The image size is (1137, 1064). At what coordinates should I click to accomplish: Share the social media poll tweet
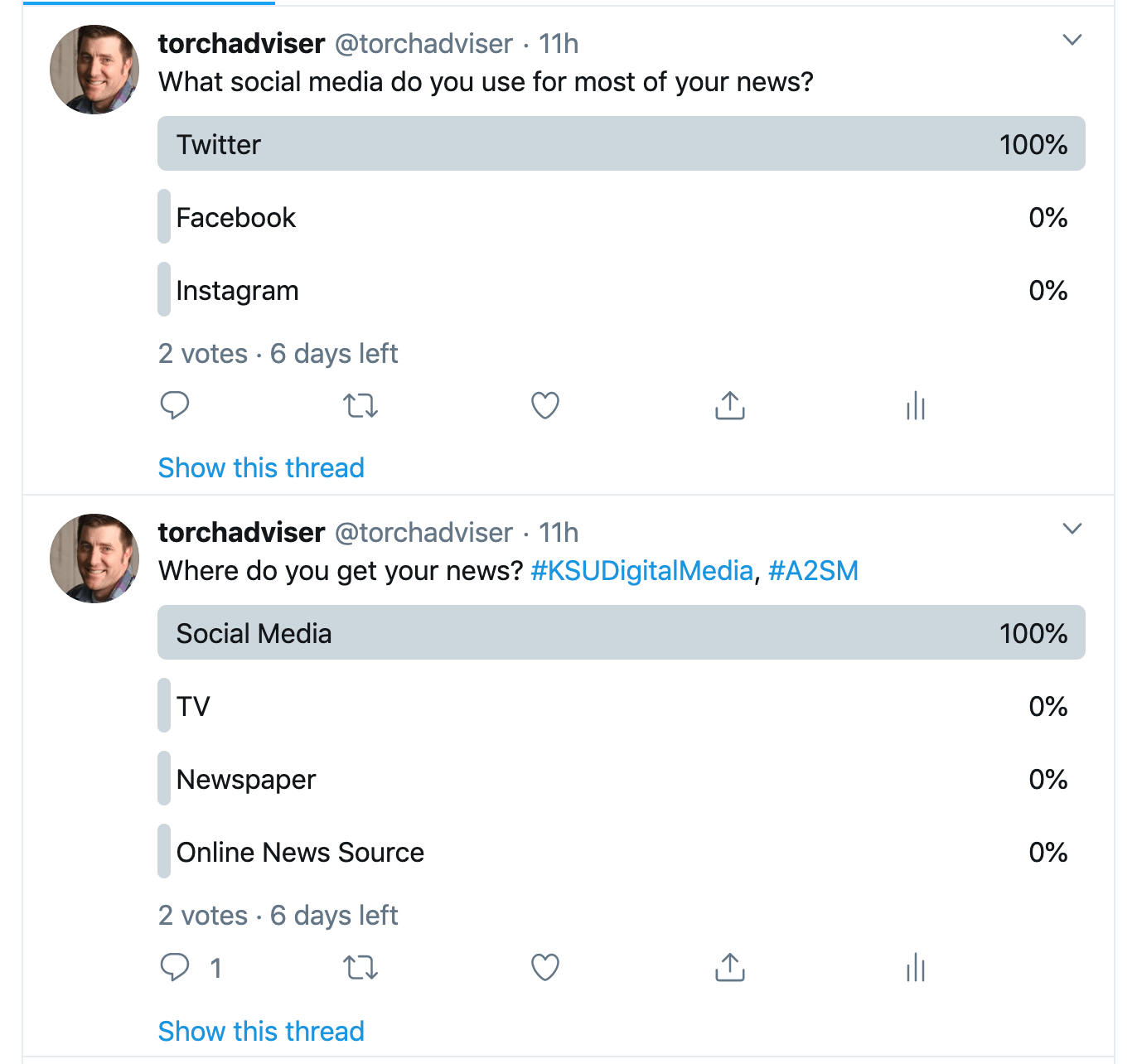tap(730, 405)
